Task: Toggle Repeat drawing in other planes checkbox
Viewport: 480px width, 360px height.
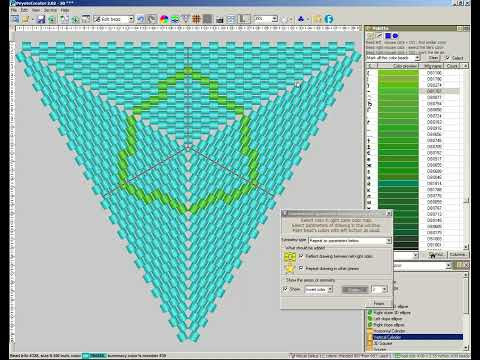Action: [301, 268]
